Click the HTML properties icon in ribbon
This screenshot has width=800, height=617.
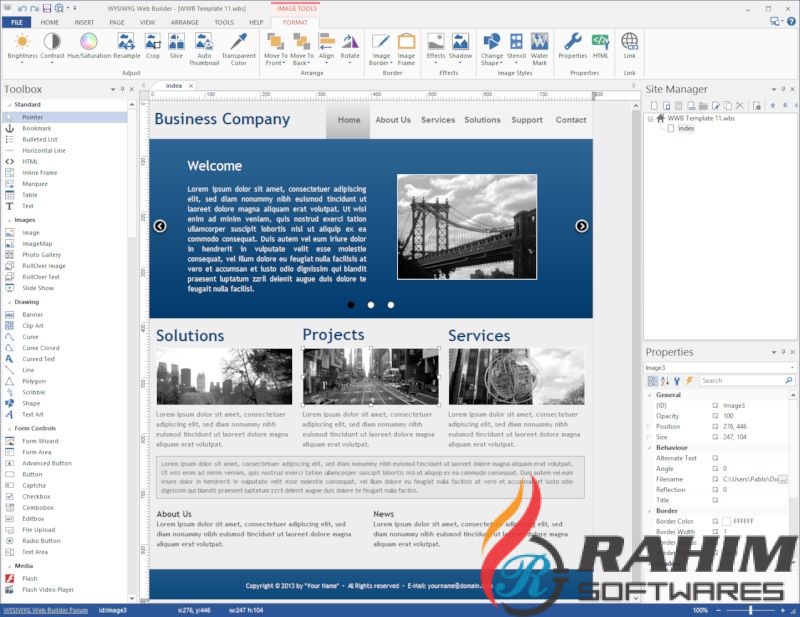(601, 41)
